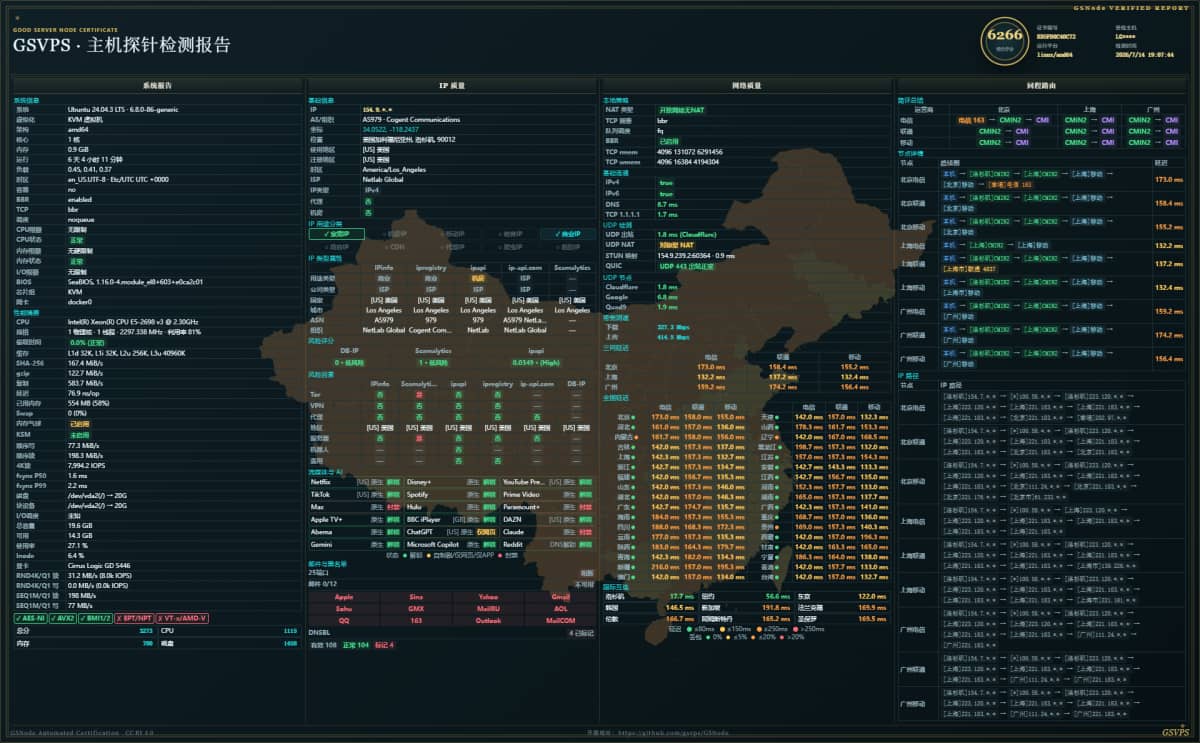
Task: Click the Netflix streaming row
Action: [354, 482]
